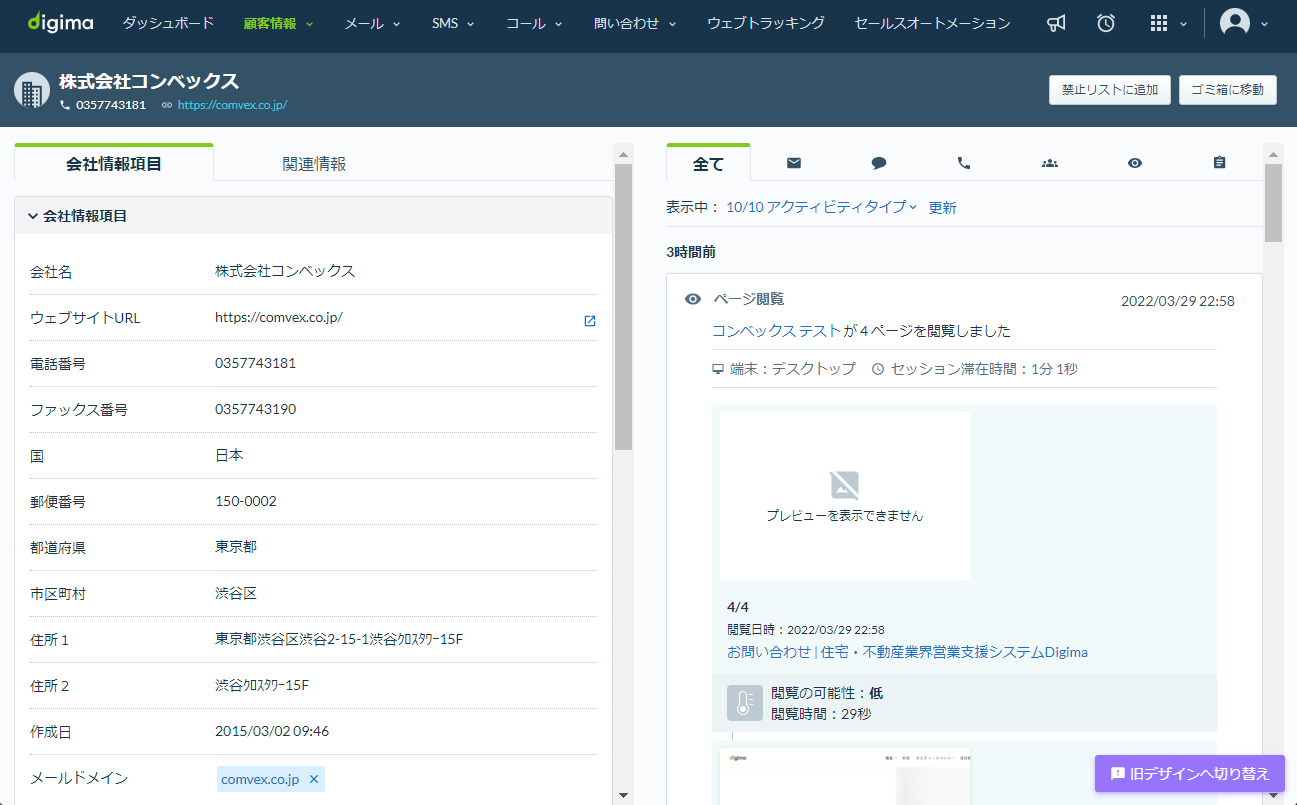Open the megaphone announcements icon
Viewport: 1297px width, 805px height.
point(1056,23)
